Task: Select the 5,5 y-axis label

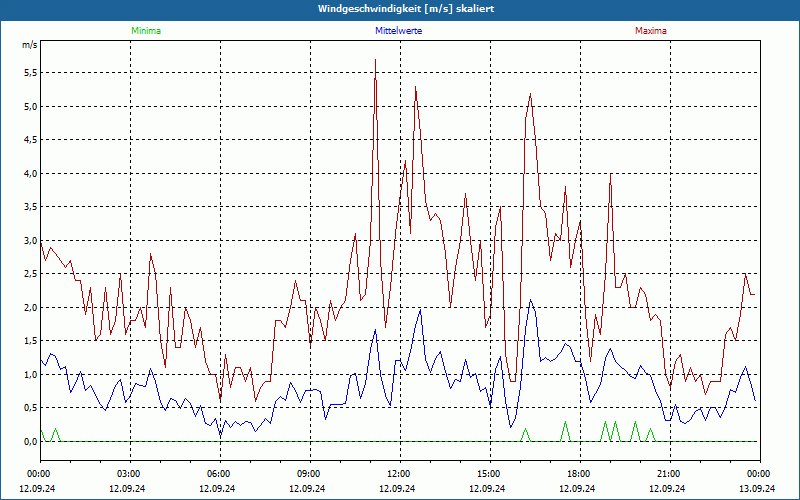Action: point(29,73)
